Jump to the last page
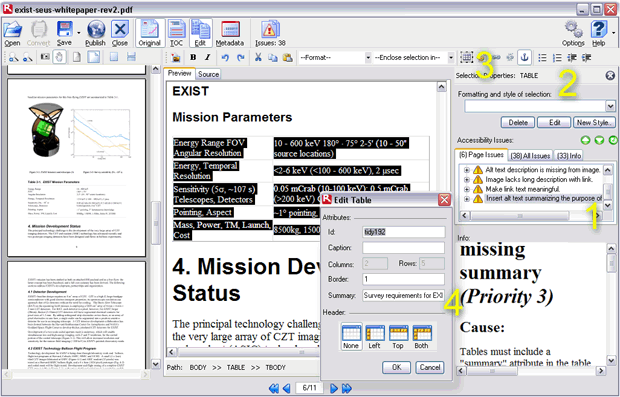Screen dimensions: 620x397 coord(347,388)
